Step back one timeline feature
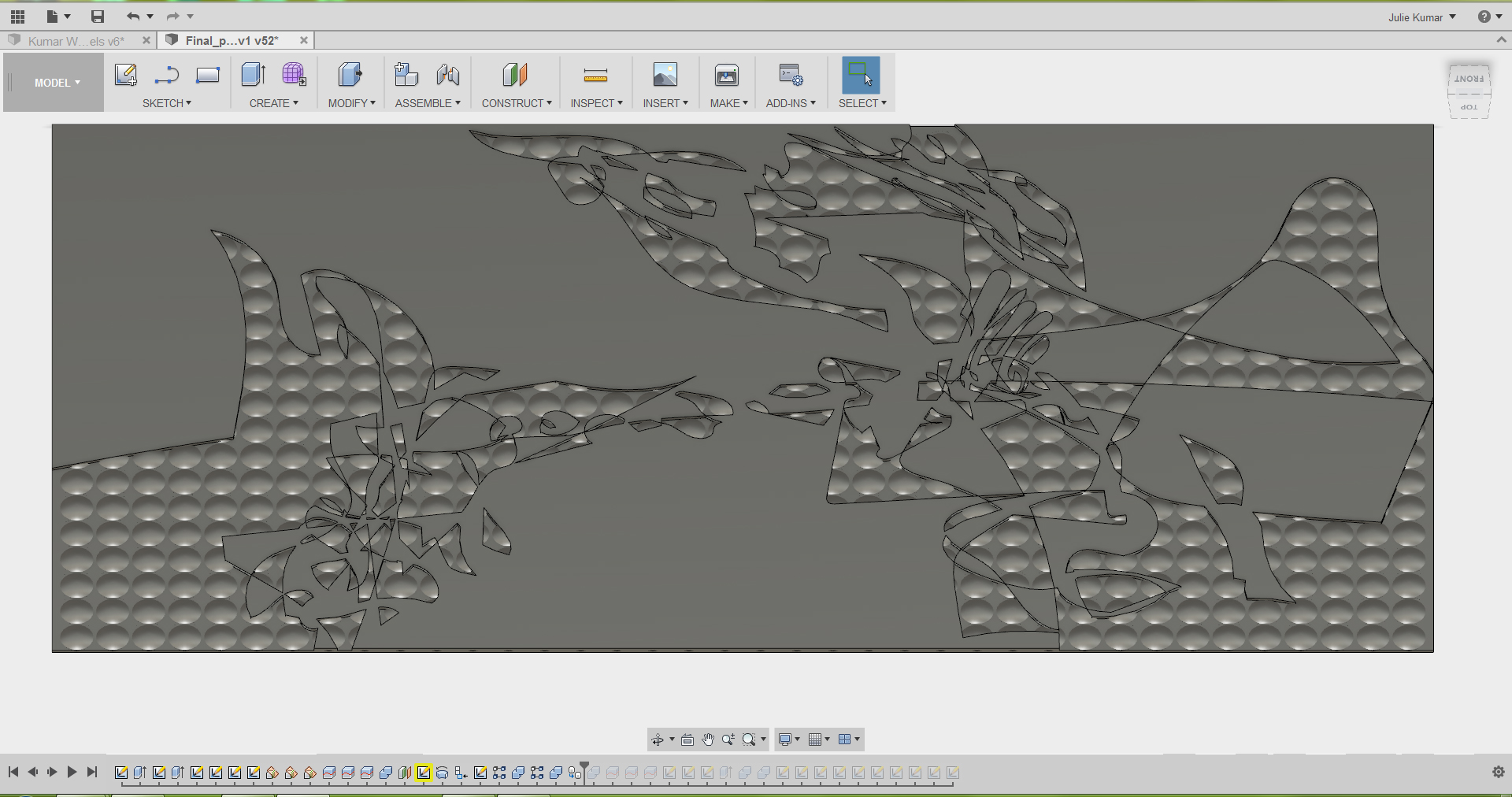The width and height of the screenshot is (1512, 797). click(x=33, y=773)
